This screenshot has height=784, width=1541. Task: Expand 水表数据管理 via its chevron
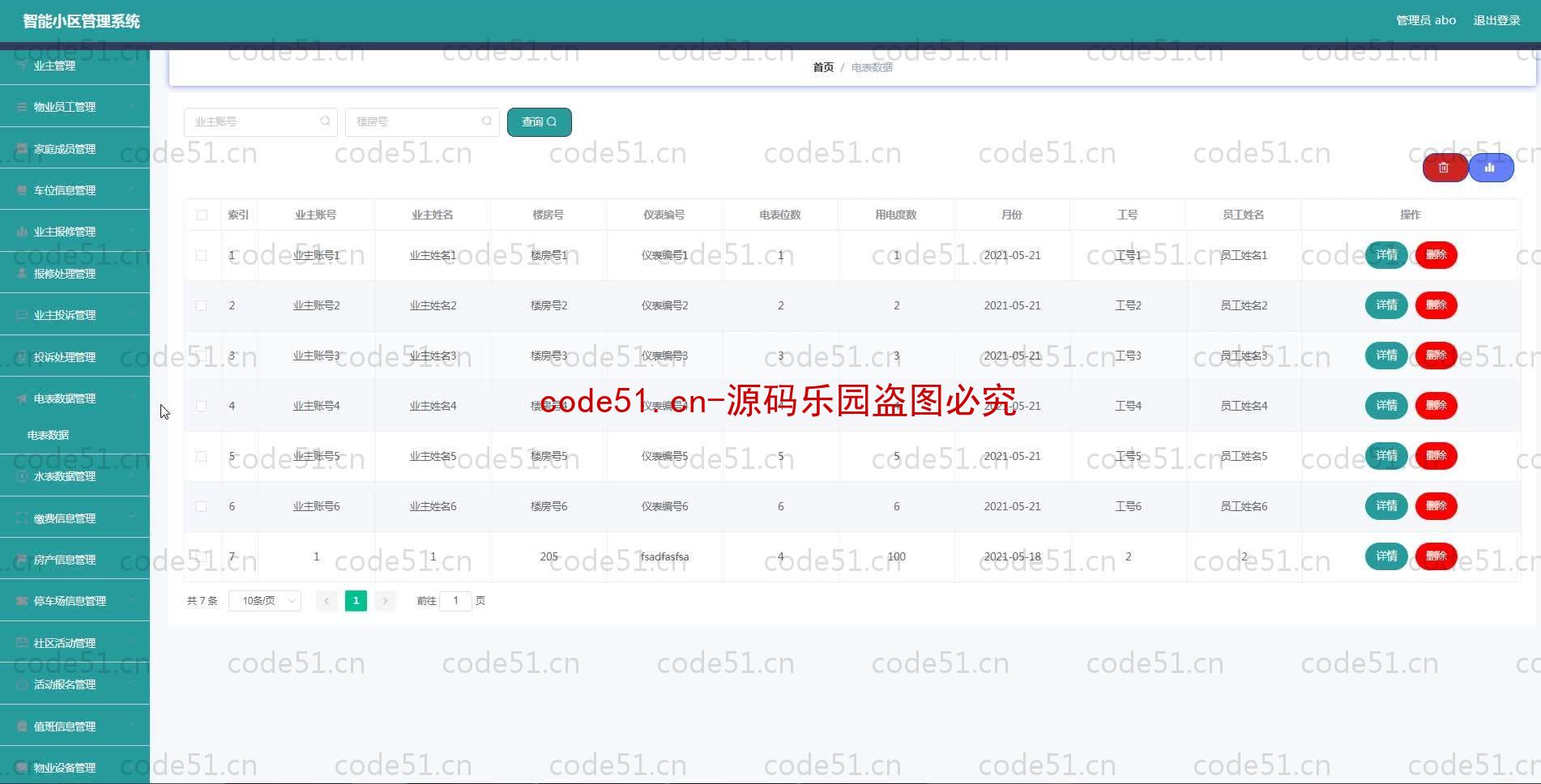point(132,476)
